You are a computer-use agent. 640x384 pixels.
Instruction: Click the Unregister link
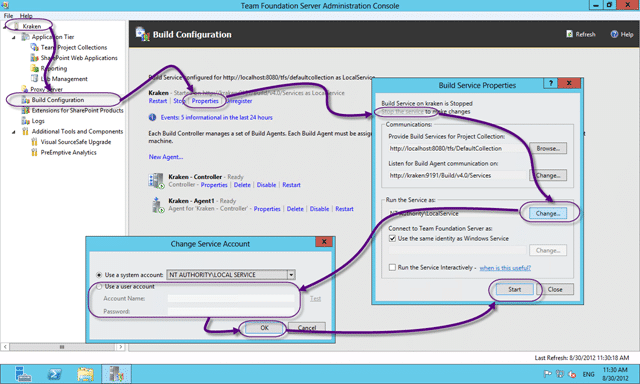[x=239, y=101]
